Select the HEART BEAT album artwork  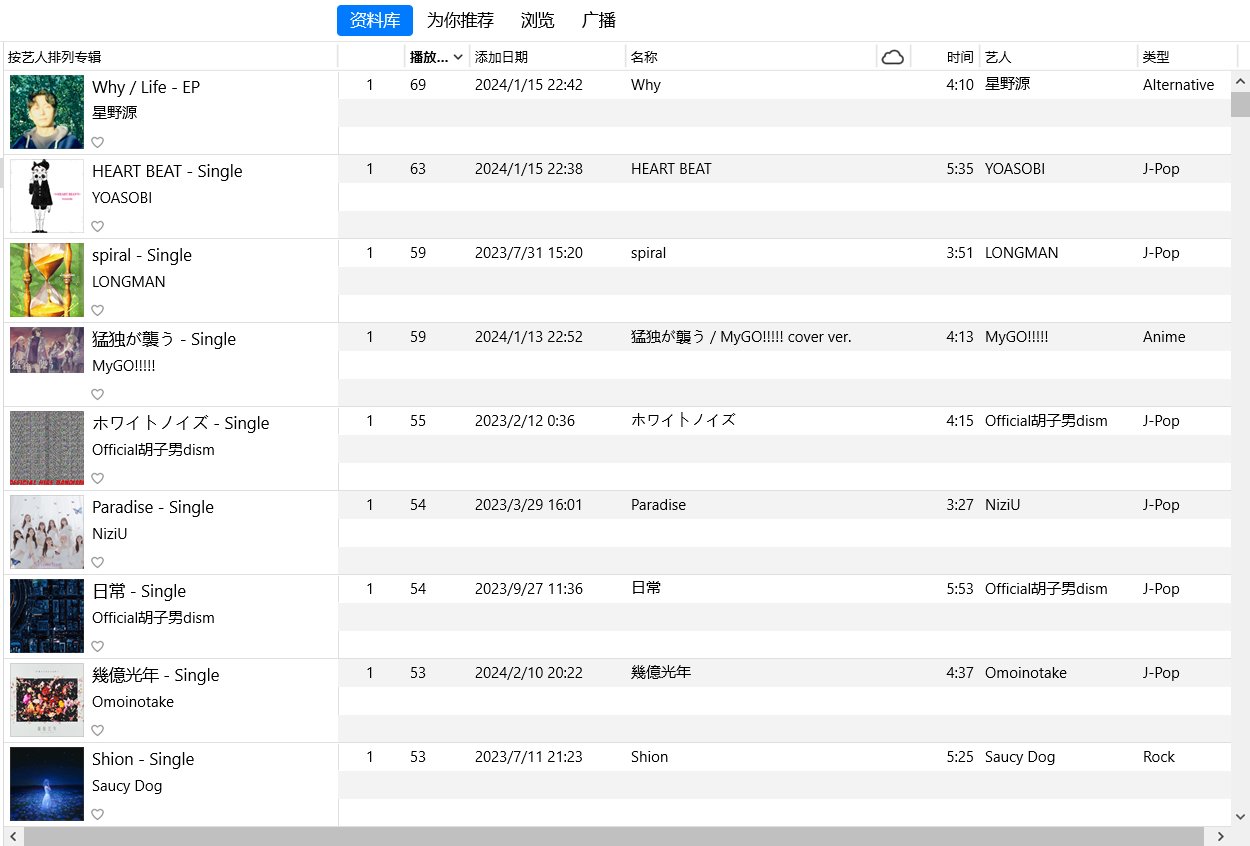click(47, 196)
